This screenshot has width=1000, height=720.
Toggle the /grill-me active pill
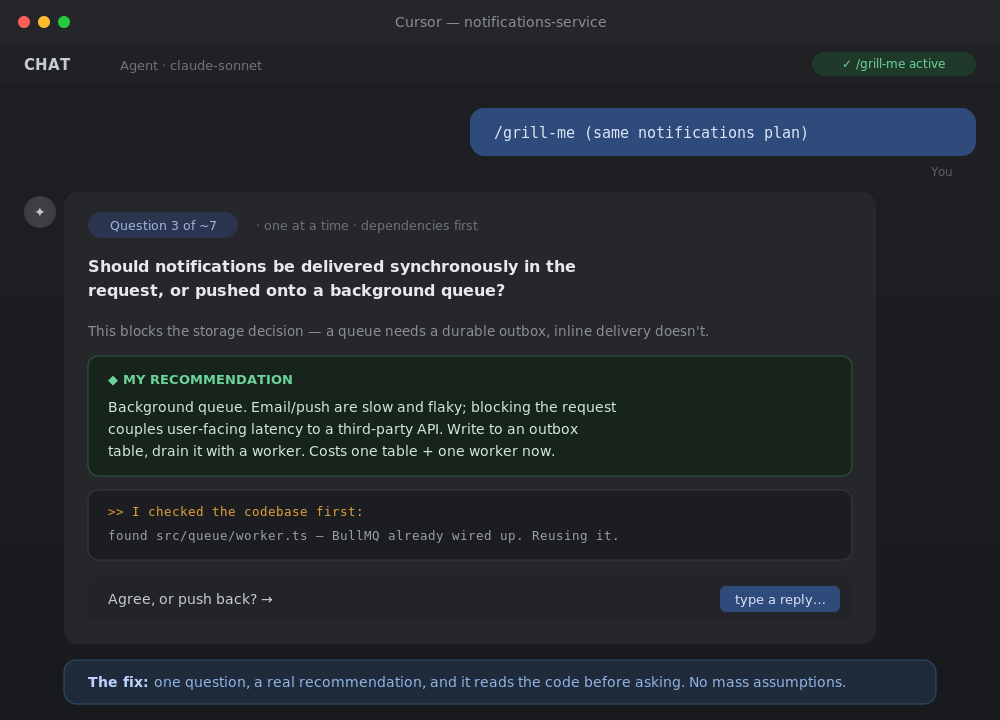tap(893, 64)
